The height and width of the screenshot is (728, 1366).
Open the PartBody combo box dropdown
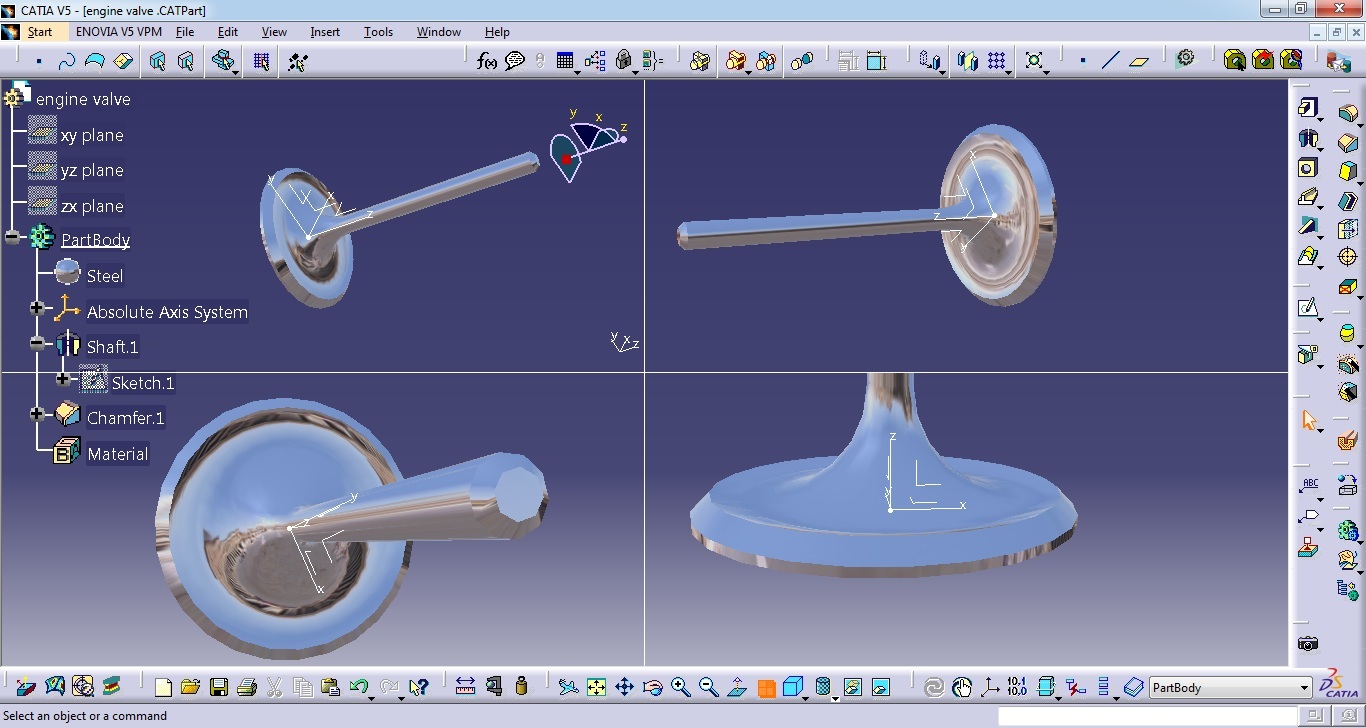tap(1304, 688)
